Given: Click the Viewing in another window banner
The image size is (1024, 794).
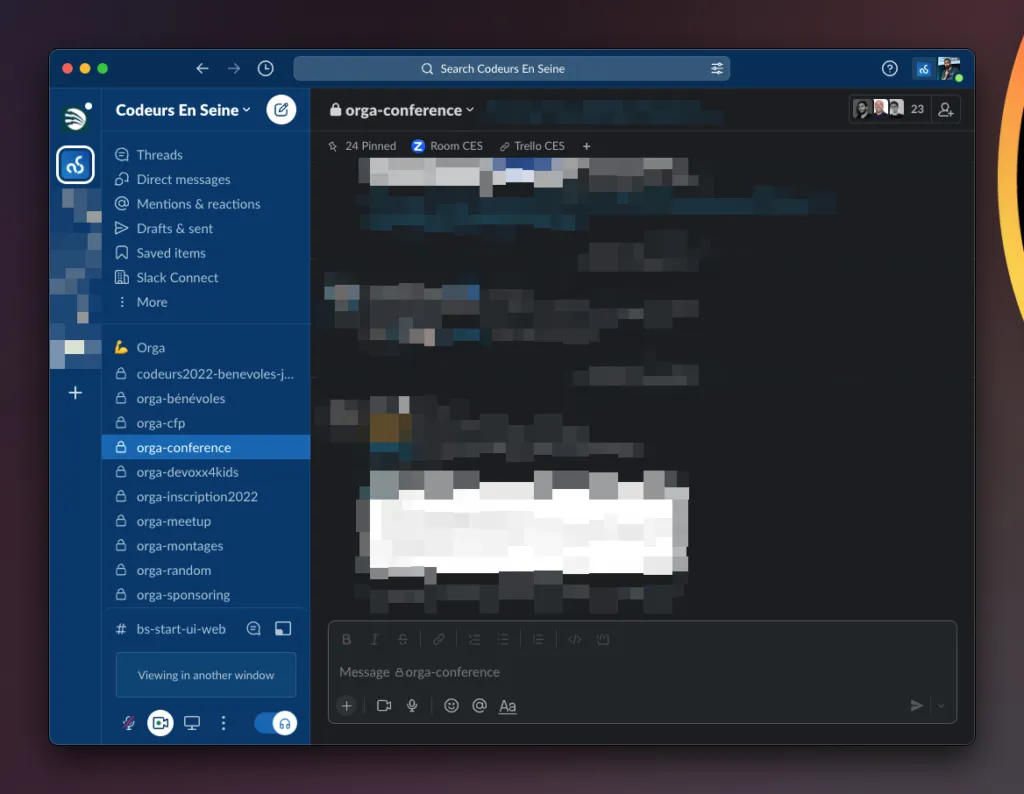Looking at the screenshot, I should [x=205, y=675].
